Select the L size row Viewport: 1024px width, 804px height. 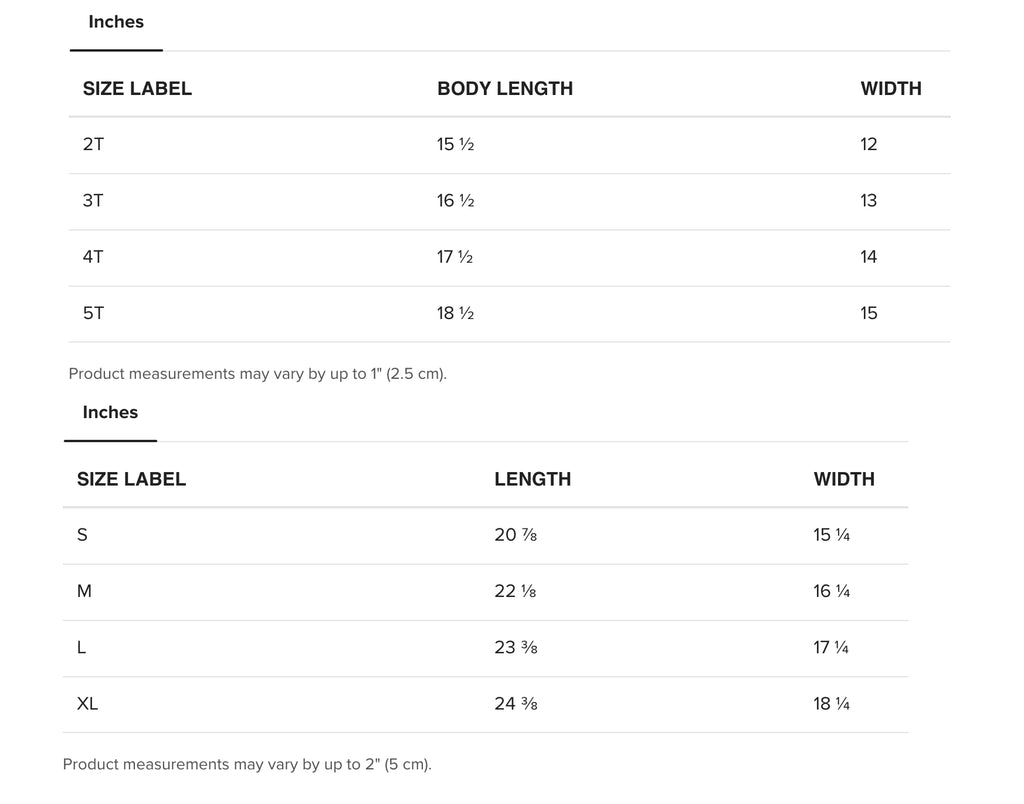coord(485,648)
